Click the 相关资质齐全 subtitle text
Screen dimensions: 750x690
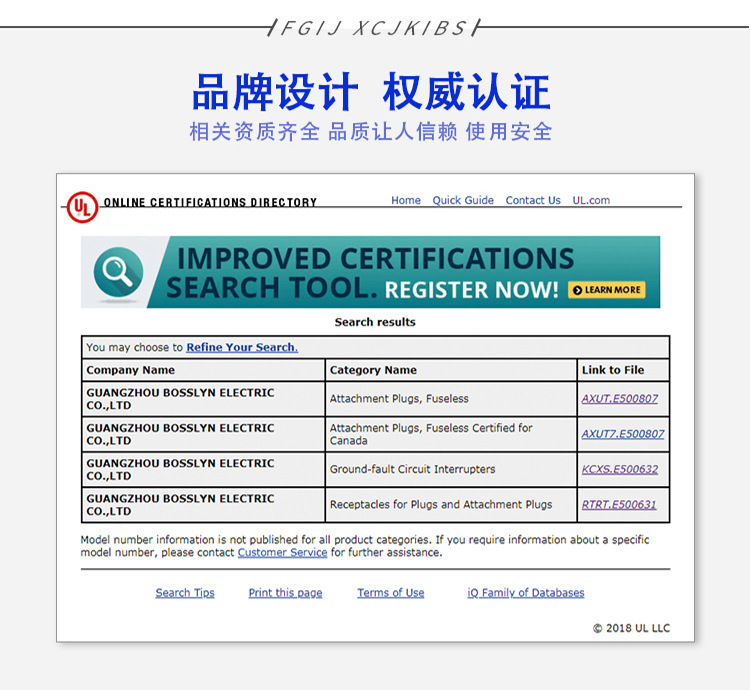point(254,131)
